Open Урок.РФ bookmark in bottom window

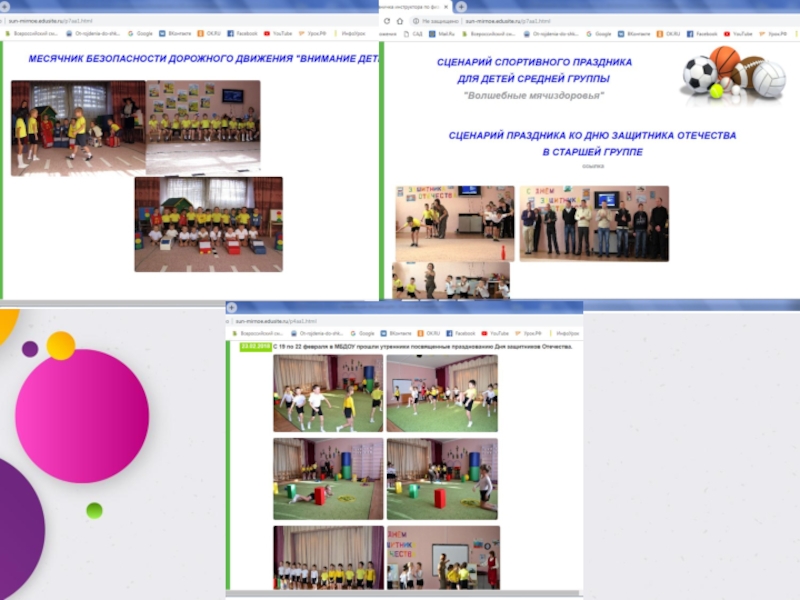[528, 333]
